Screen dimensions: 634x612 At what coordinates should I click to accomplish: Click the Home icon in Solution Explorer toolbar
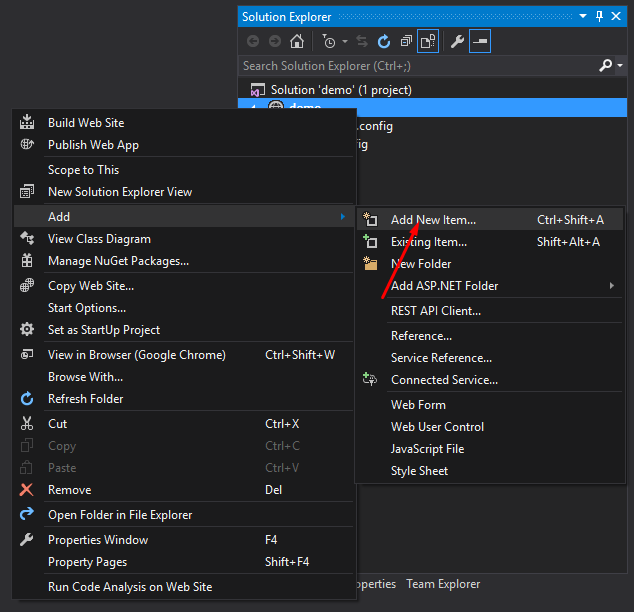pos(297,41)
